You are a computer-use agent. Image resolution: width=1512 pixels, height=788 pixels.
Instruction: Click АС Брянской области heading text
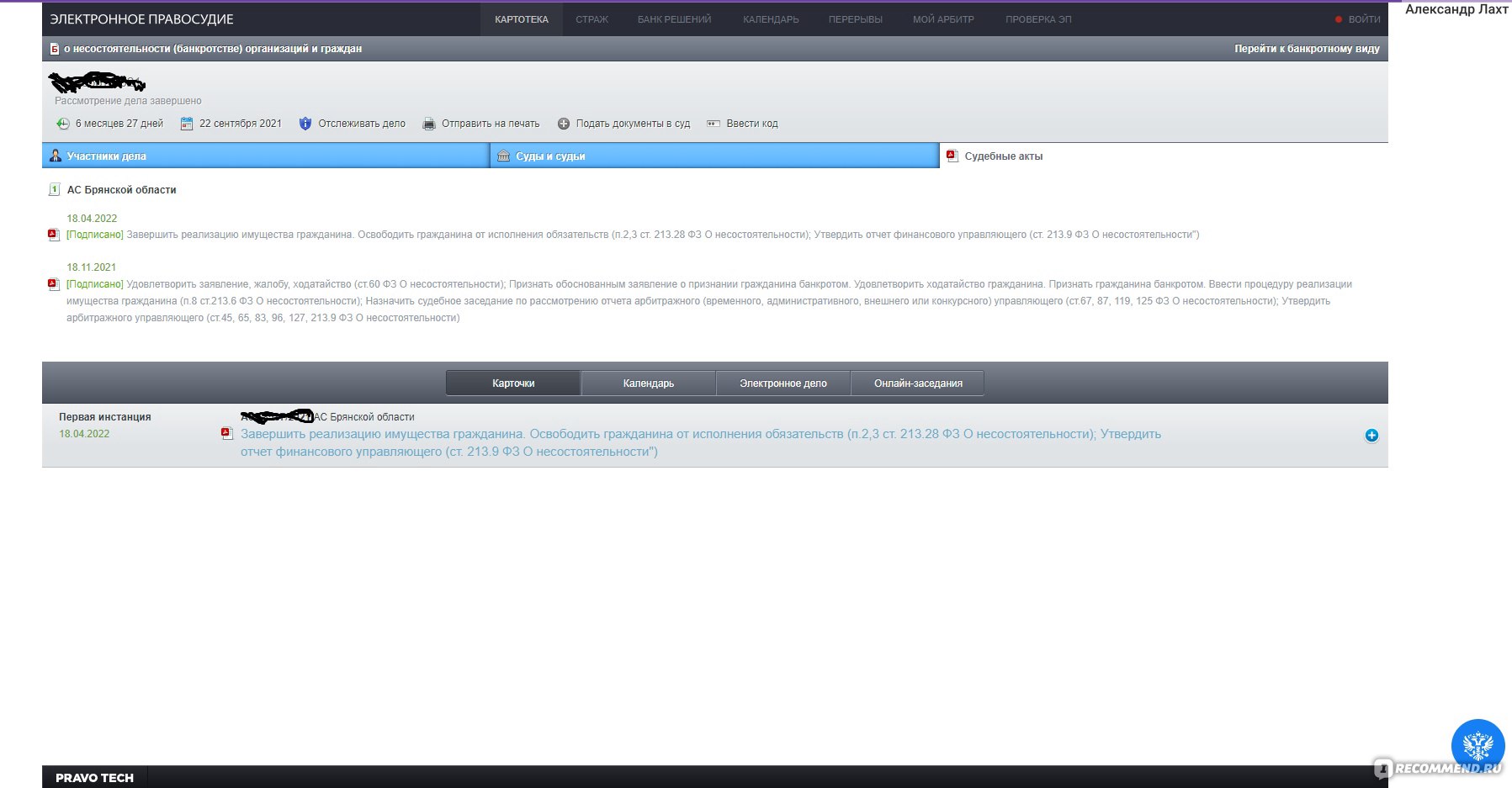coord(122,190)
